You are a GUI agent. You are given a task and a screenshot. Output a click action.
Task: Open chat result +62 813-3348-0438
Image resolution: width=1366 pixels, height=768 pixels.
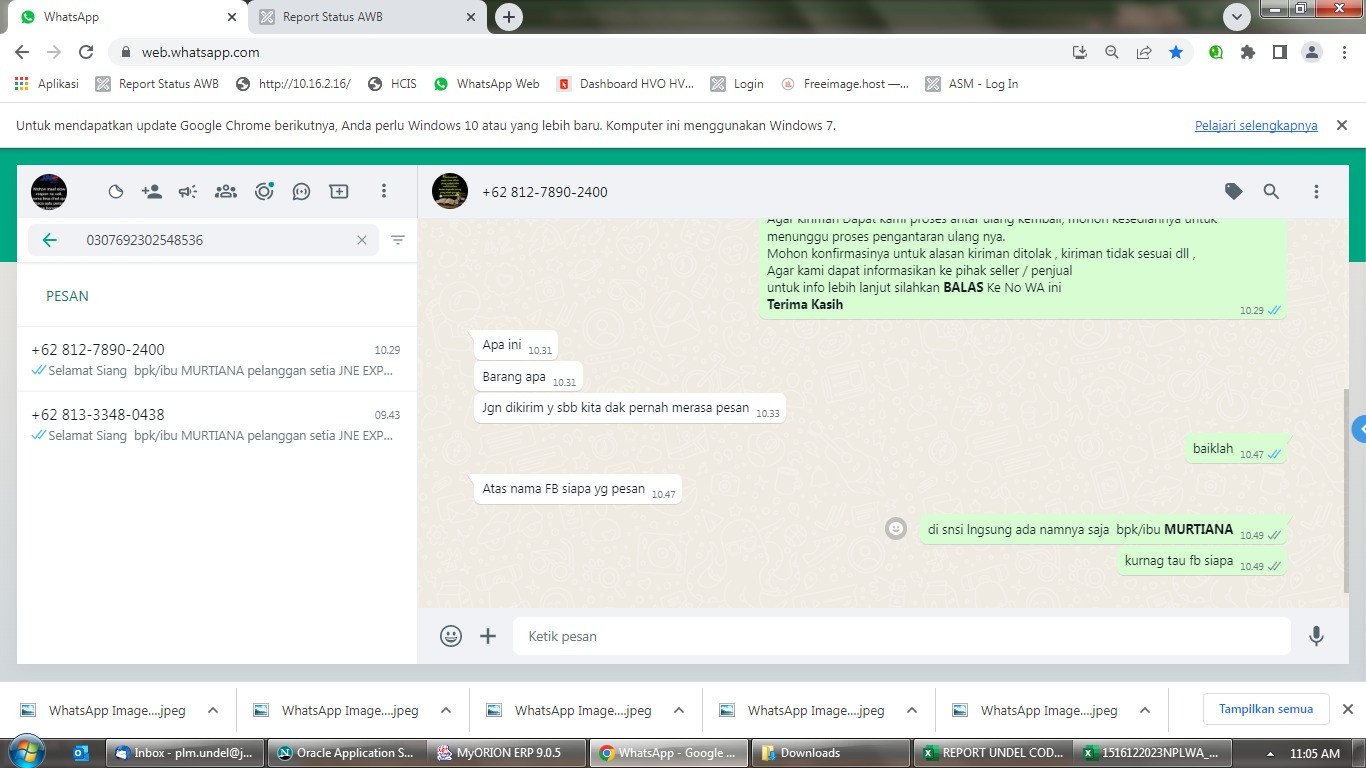[216, 425]
